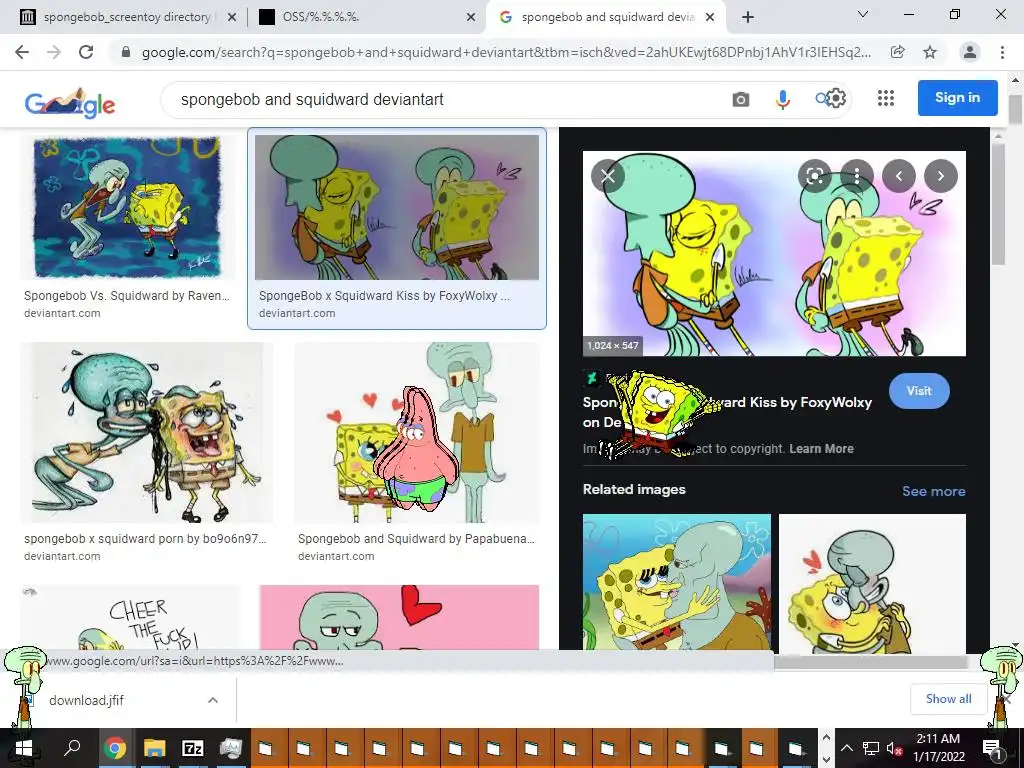Viewport: 1024px width, 768px height.
Task: Search inside image with Lens icon
Action: pyautogui.click(x=814, y=176)
